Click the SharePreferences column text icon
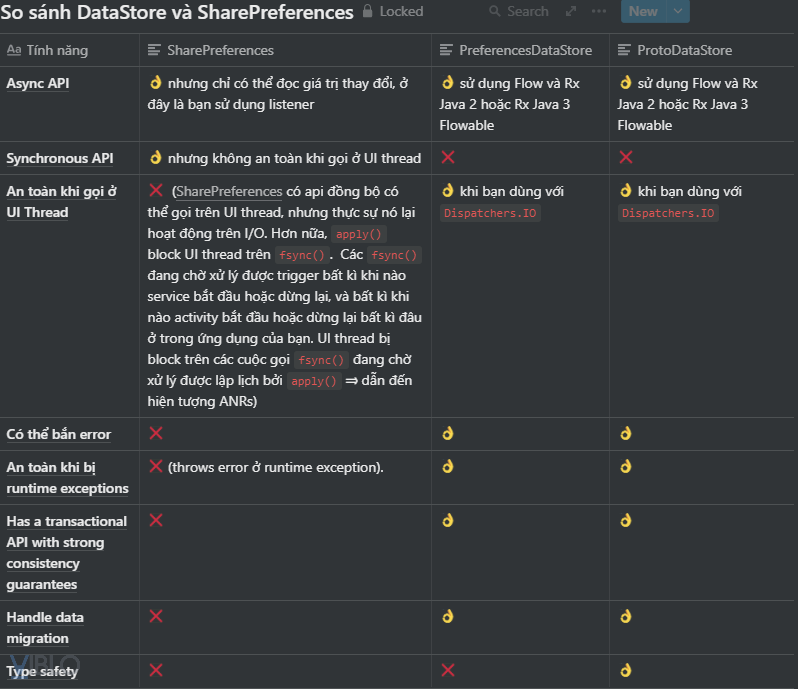Image resolution: width=798 pixels, height=689 pixels. [155, 50]
